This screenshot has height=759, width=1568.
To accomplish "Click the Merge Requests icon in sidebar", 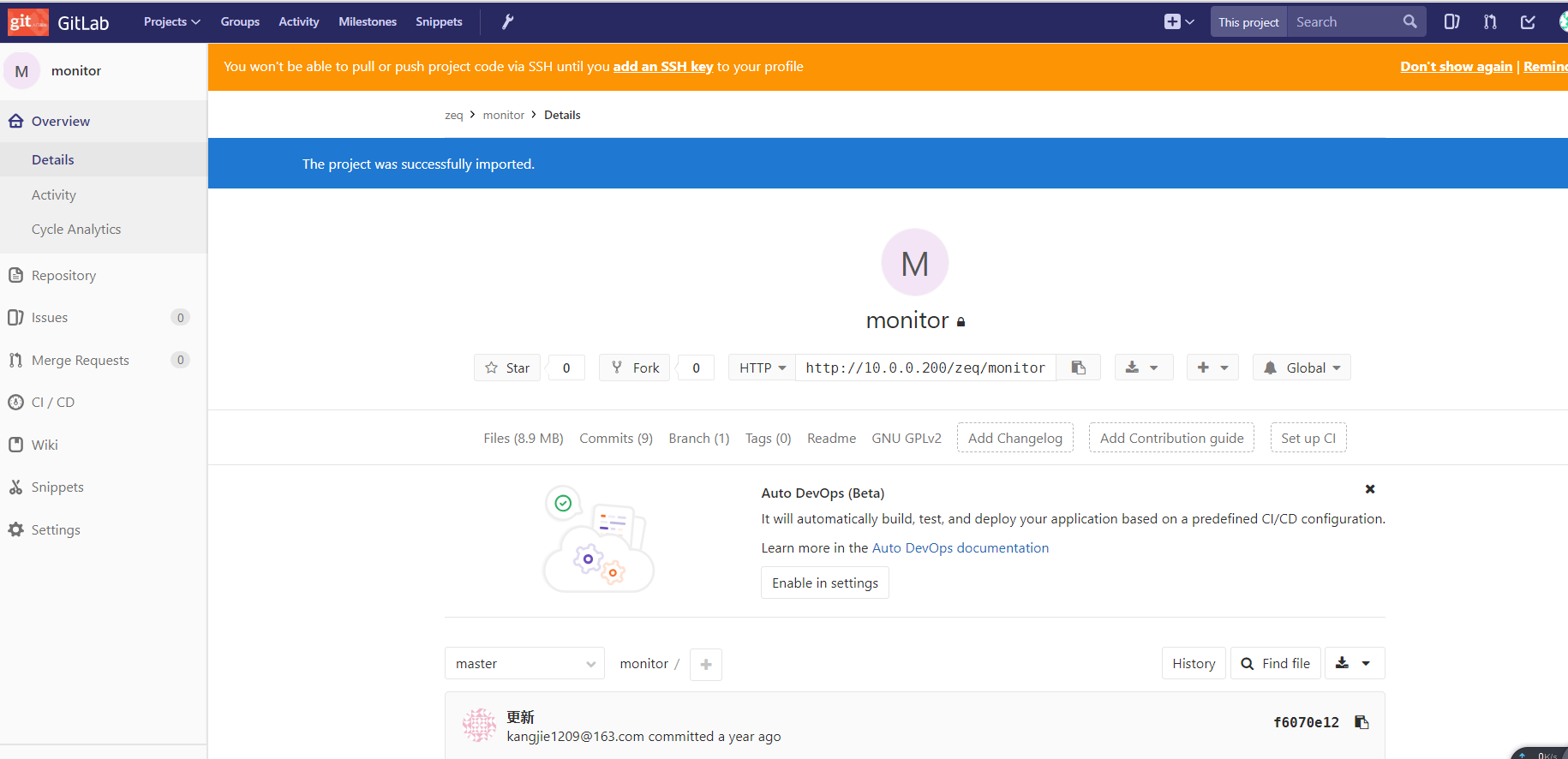I will tap(15, 360).
